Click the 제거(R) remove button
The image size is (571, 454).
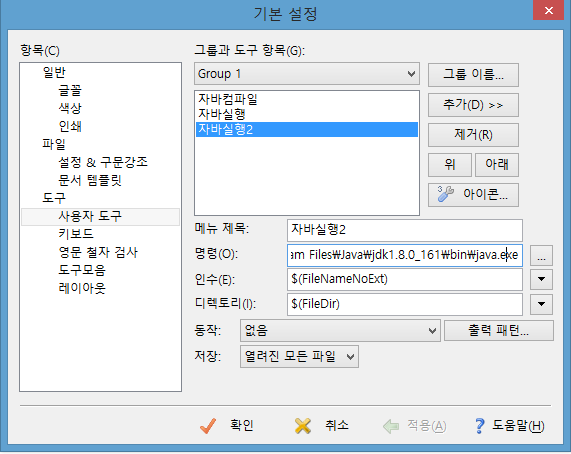pyautogui.click(x=473, y=135)
